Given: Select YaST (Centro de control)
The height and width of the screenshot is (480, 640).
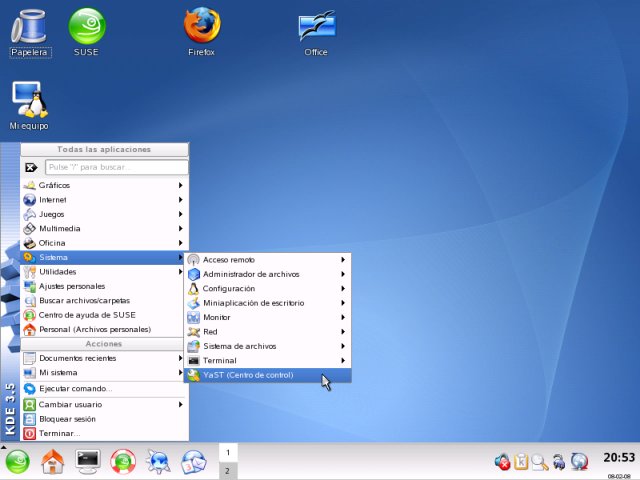Looking at the screenshot, I should click(268, 375).
